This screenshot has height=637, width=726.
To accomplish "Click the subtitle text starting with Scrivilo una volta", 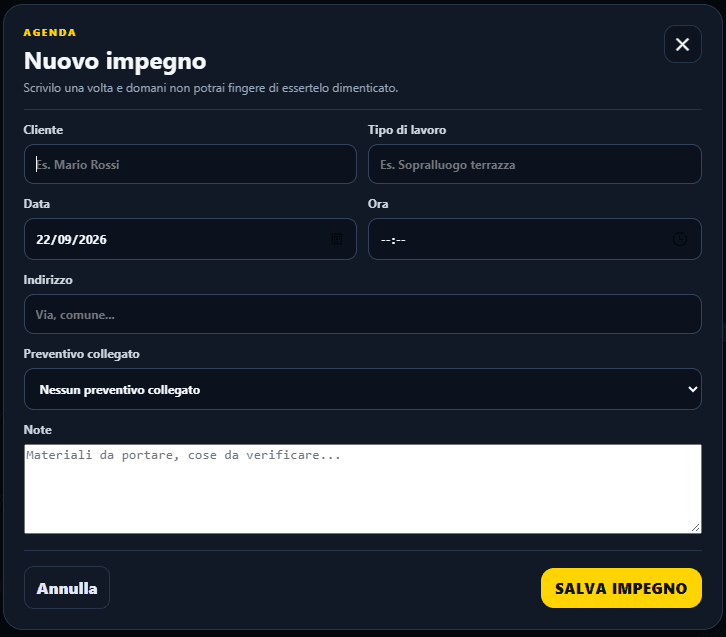I will click(x=211, y=88).
